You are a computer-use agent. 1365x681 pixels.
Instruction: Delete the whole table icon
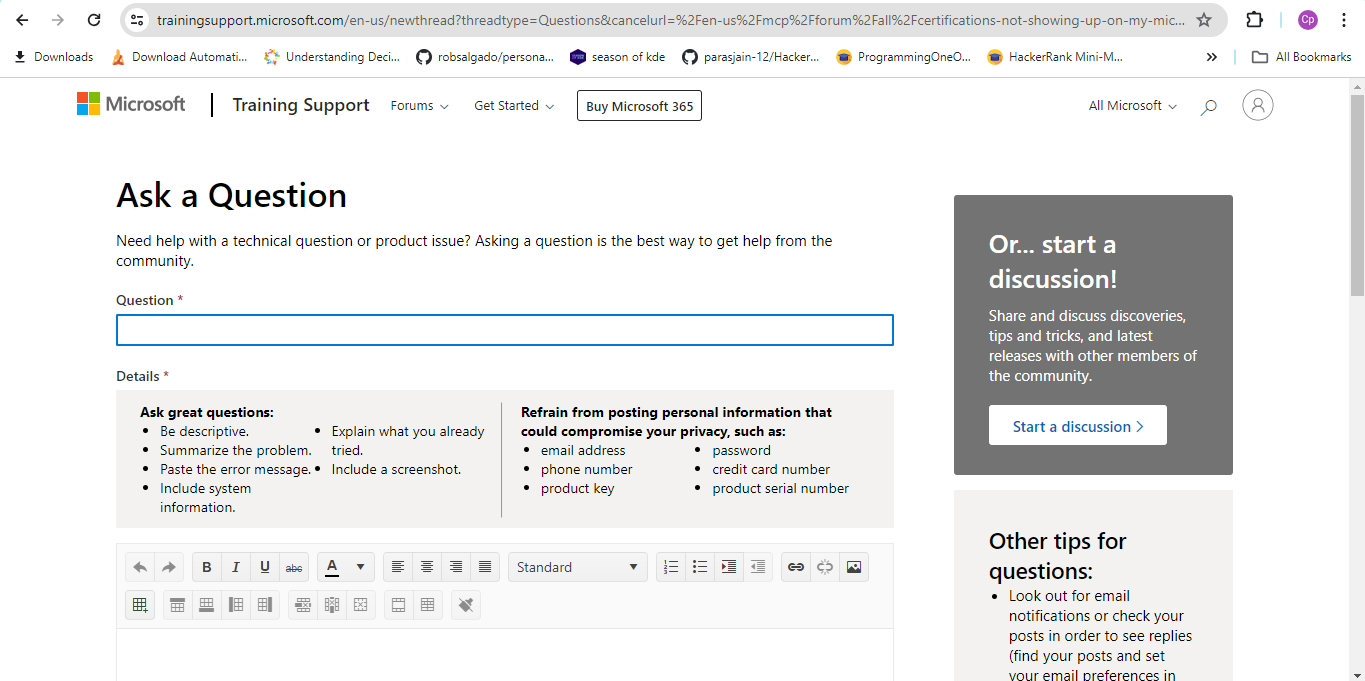(361, 605)
